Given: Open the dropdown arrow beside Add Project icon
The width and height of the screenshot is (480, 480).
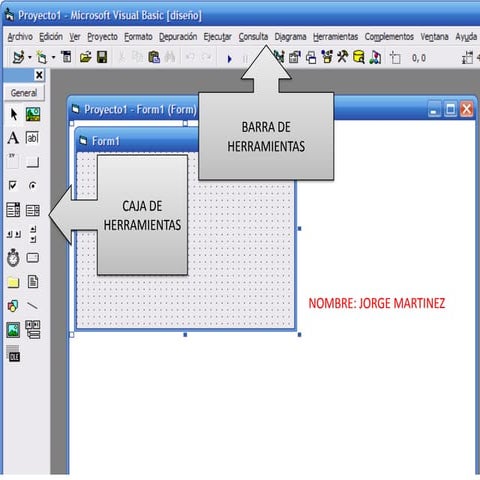Looking at the screenshot, I should [30, 58].
